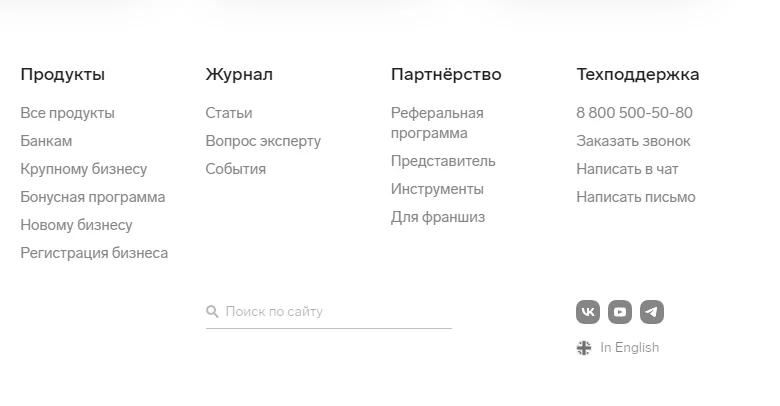Open the YouTube channel icon
Screen dimensions: 780x406
[x=620, y=312]
